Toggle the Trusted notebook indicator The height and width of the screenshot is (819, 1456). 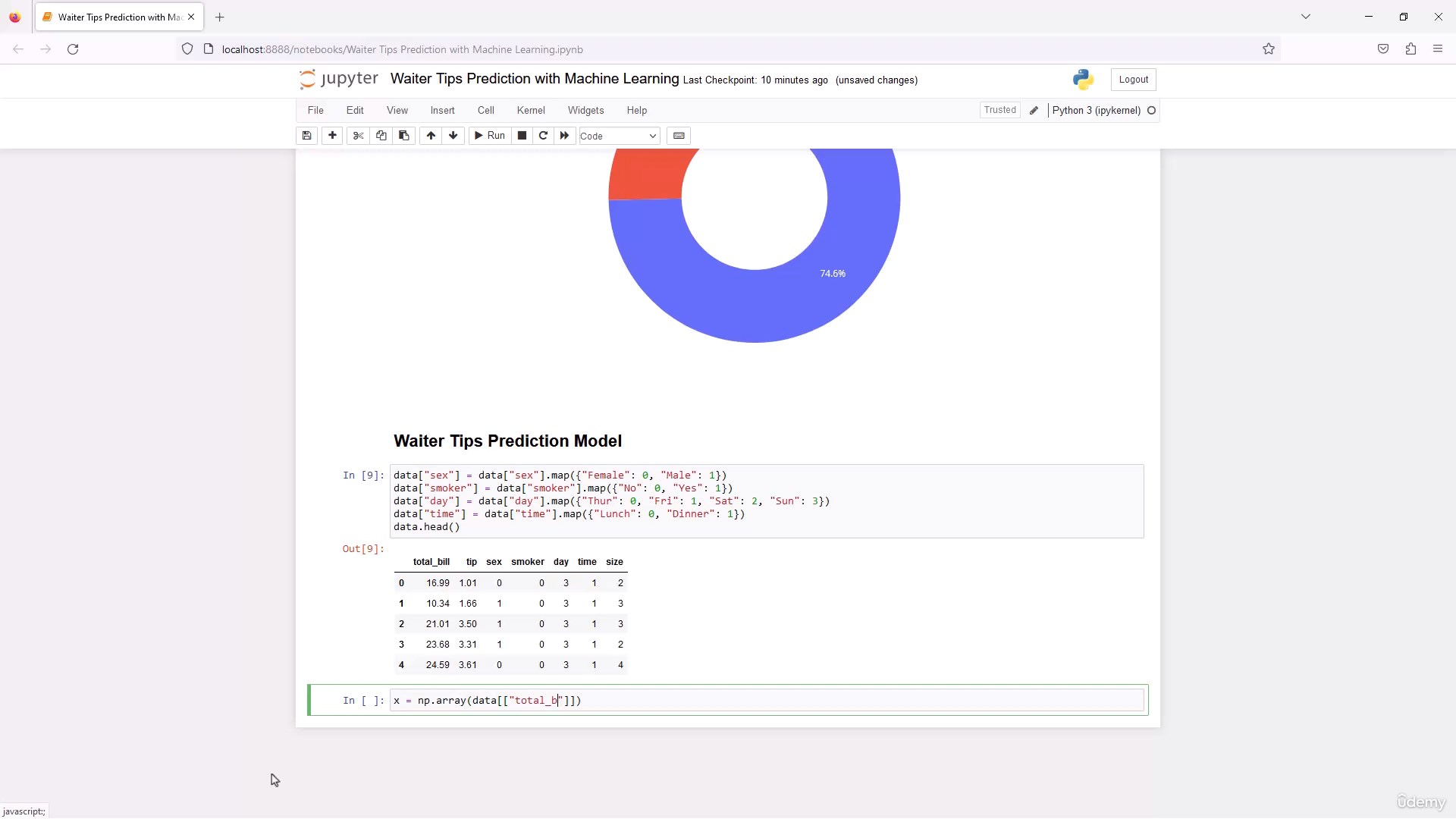pos(999,110)
